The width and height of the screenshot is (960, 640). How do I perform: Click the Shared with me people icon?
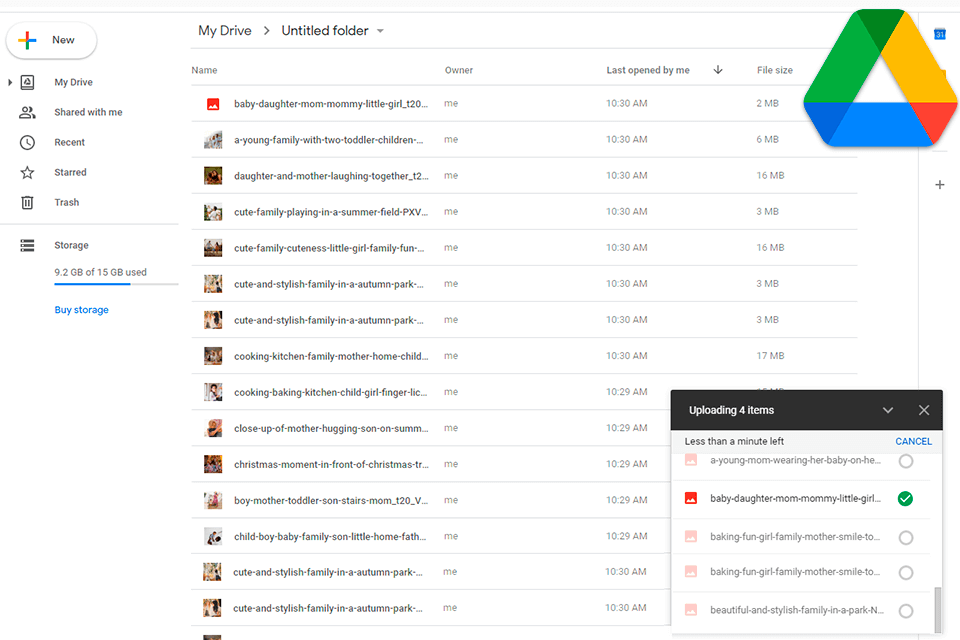(27, 112)
